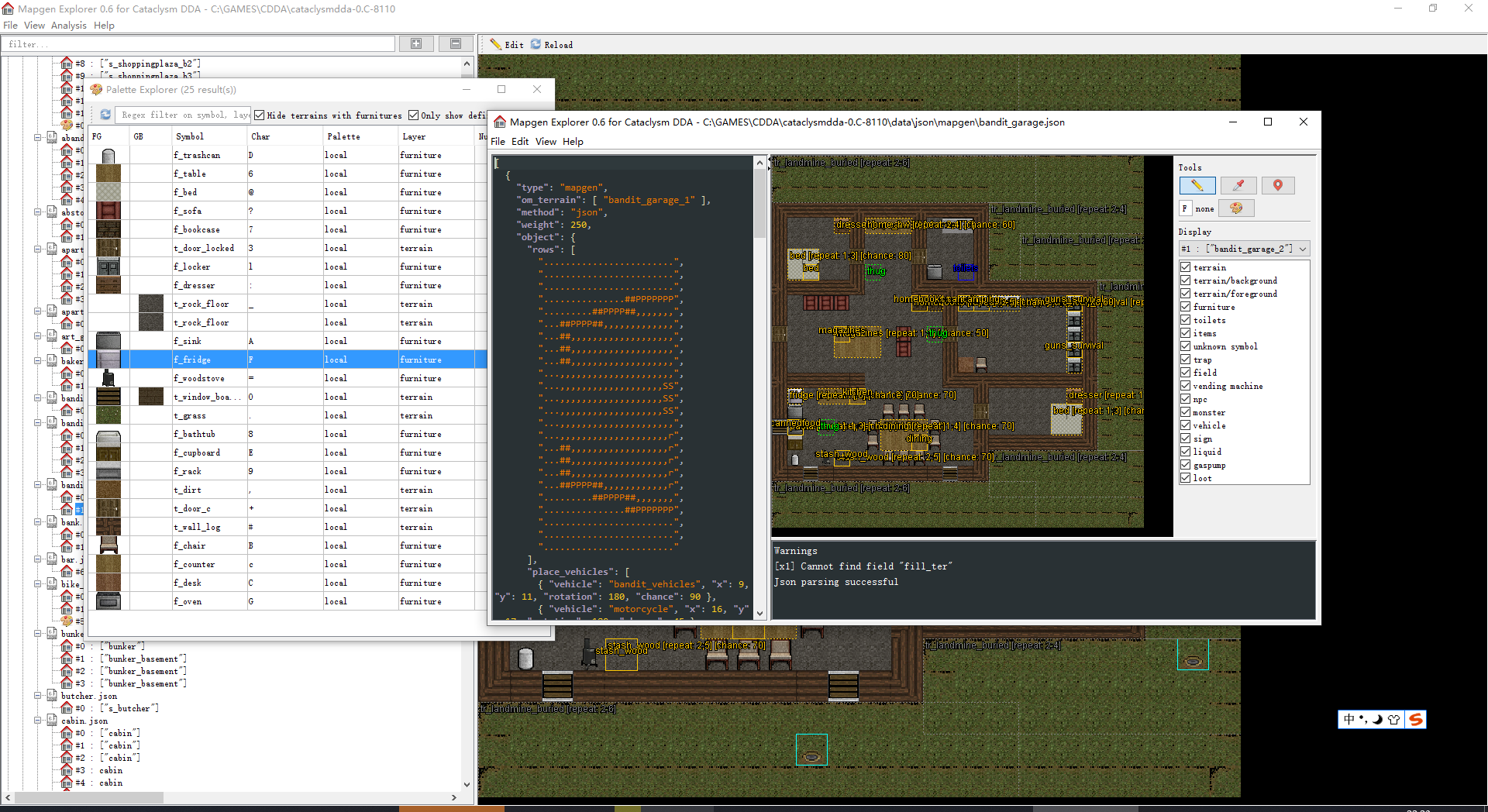Image resolution: width=1488 pixels, height=812 pixels.
Task: Click the Chinese input mode indicator
Action: 1349,720
